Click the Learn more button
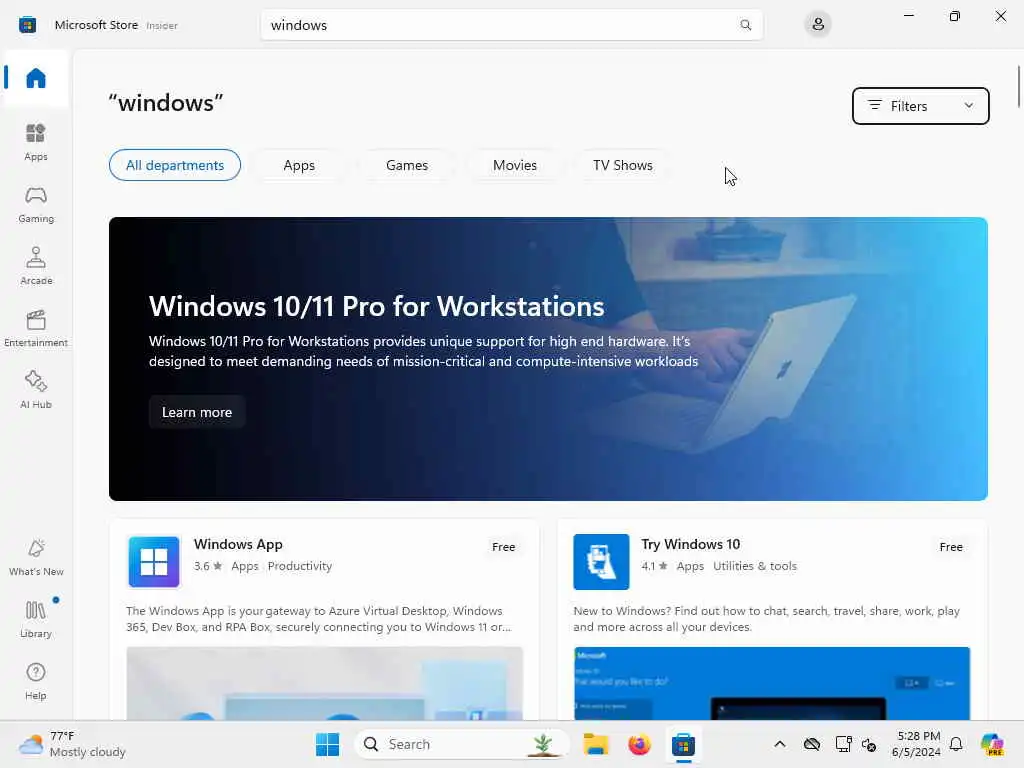Screen dimensions: 1024x768 [197, 412]
